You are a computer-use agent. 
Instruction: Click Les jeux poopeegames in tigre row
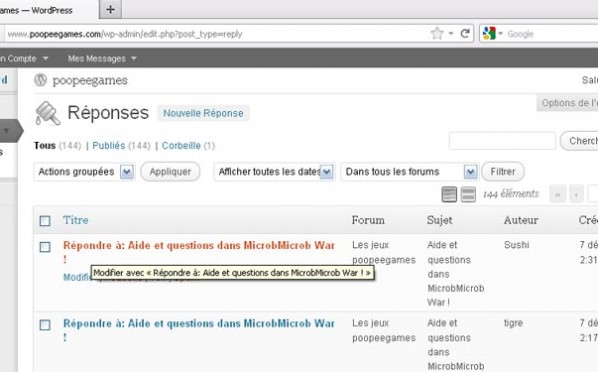384,330
